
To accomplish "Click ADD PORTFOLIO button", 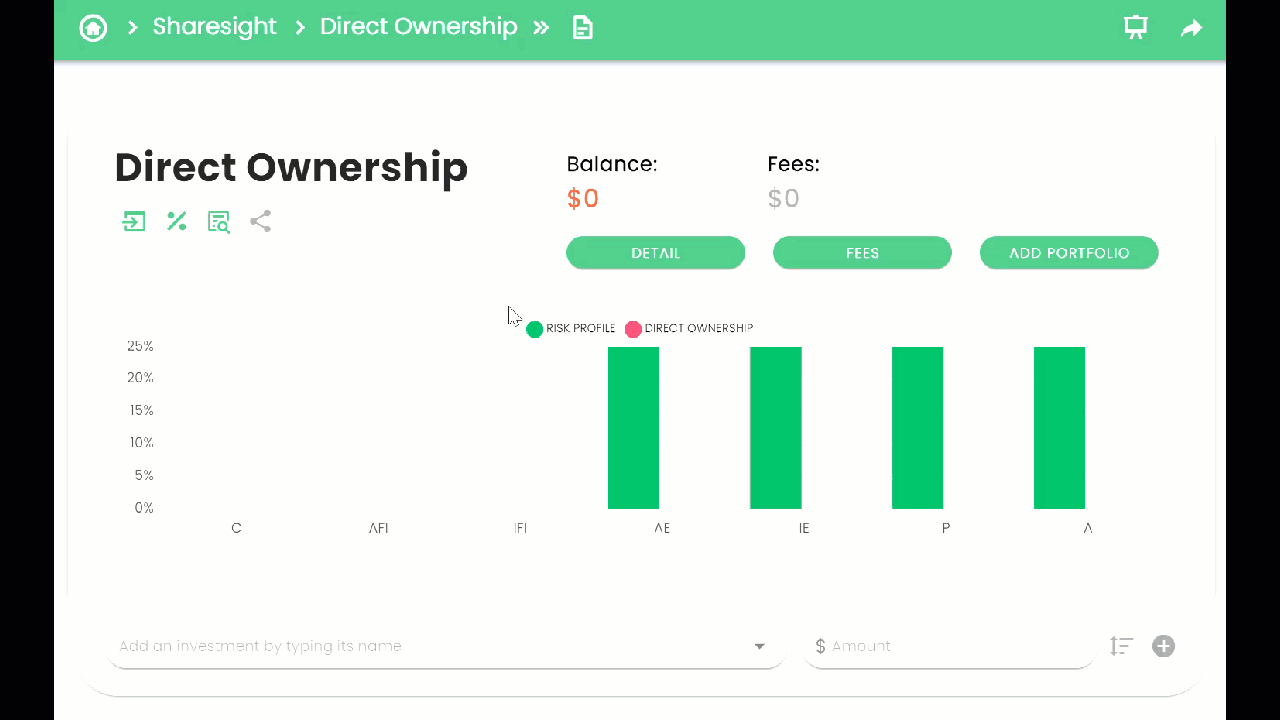I will point(1069,253).
